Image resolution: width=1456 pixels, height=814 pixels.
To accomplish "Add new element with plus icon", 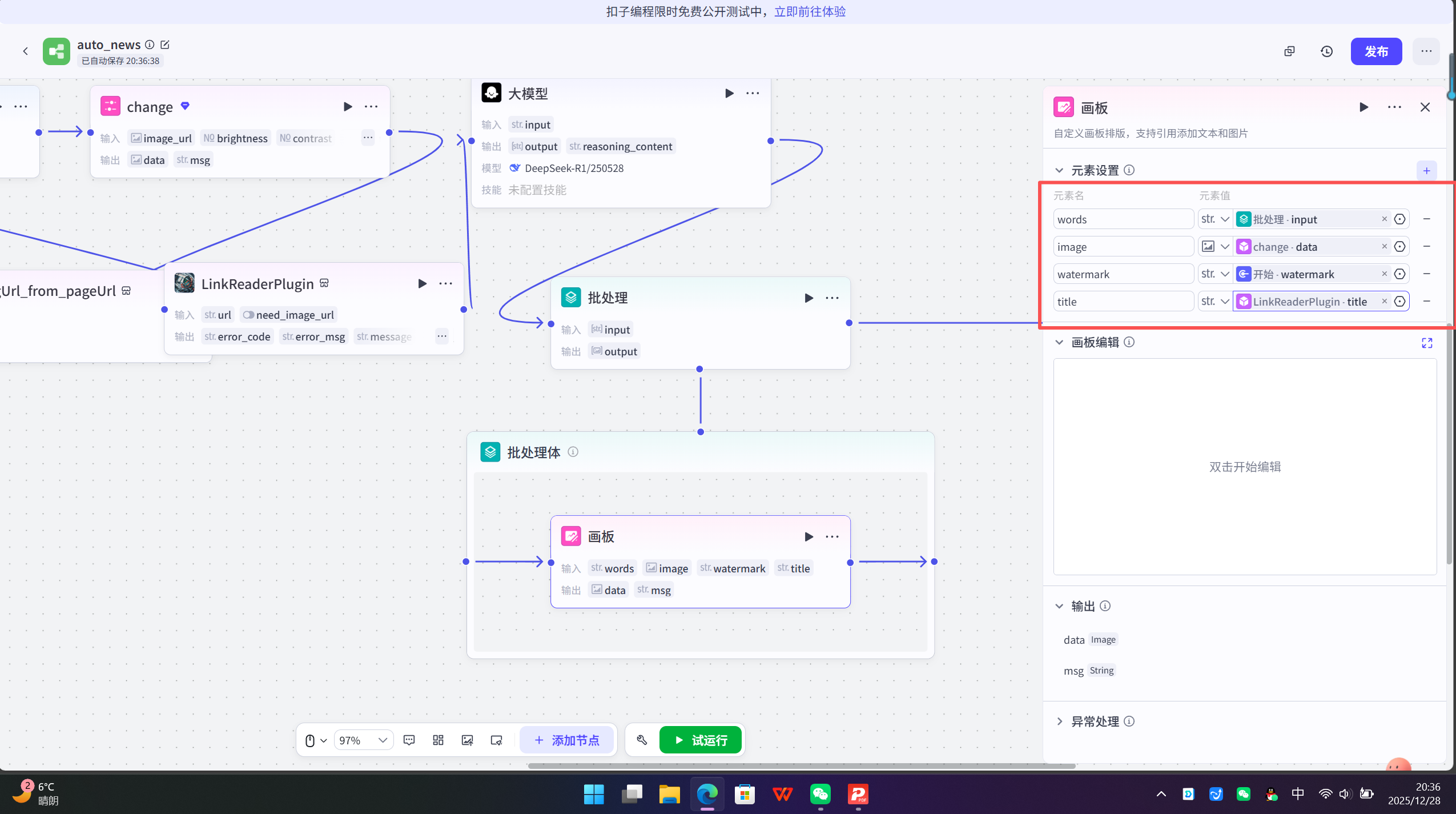I will 1426,170.
